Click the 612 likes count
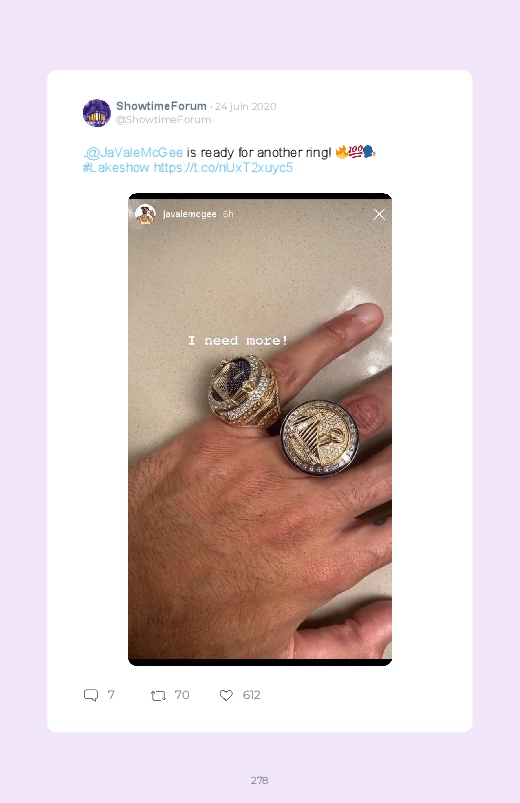520x803 pixels. [x=252, y=695]
